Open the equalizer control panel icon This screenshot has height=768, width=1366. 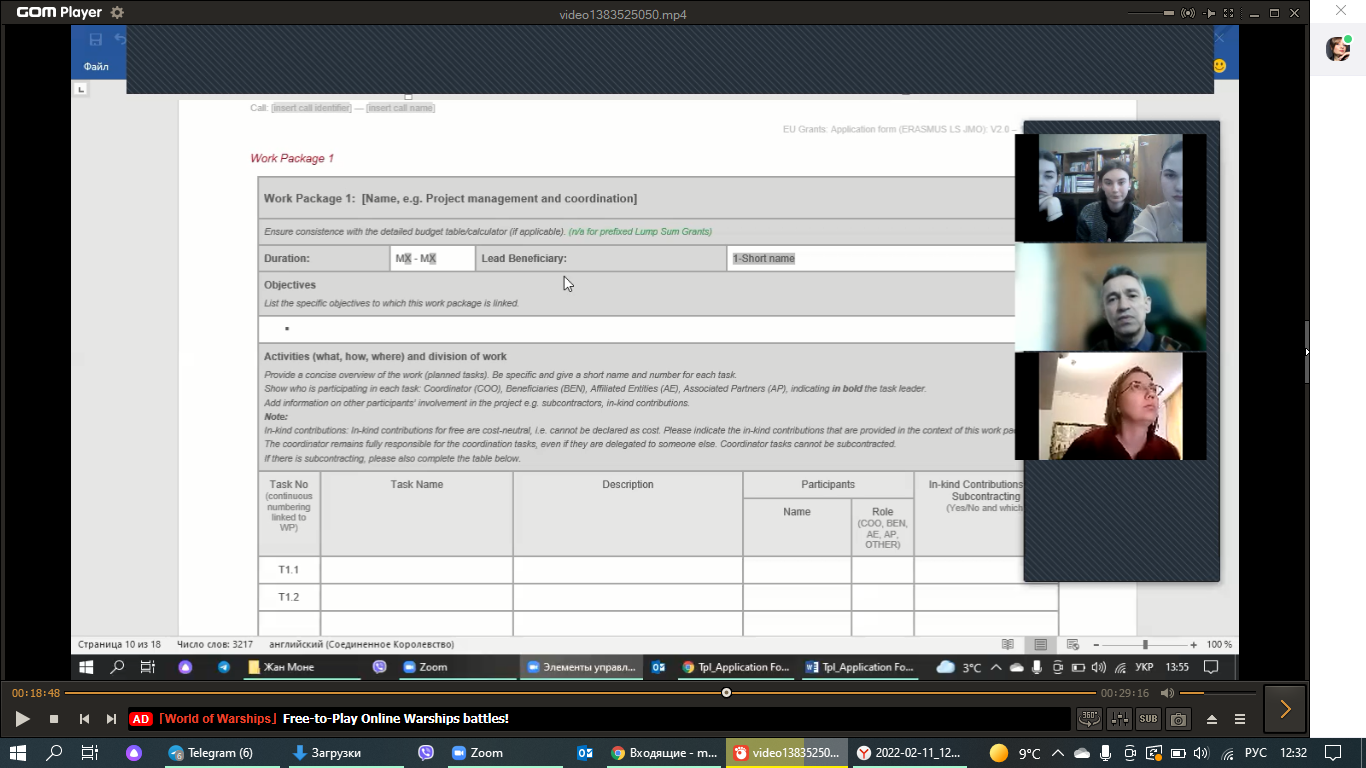coord(1119,718)
